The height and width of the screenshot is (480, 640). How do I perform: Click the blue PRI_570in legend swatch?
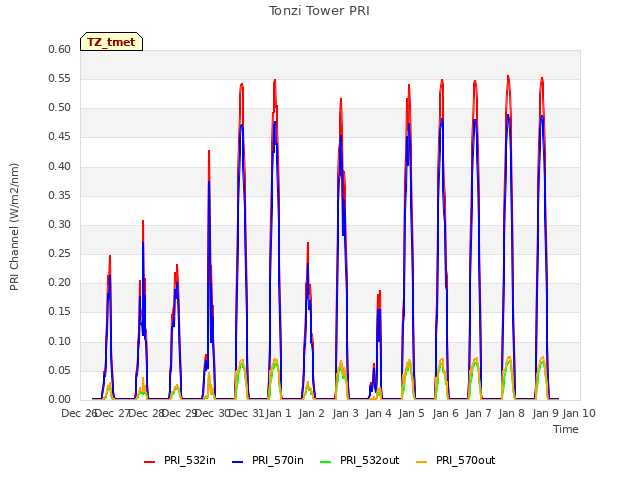click(238, 462)
